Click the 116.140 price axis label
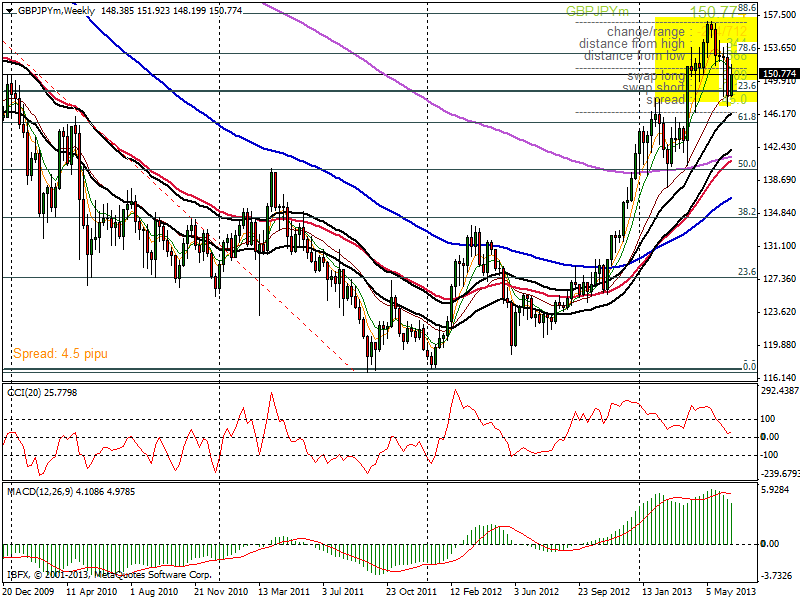Viewport: 800px width, 600px height. pyautogui.click(x=779, y=378)
